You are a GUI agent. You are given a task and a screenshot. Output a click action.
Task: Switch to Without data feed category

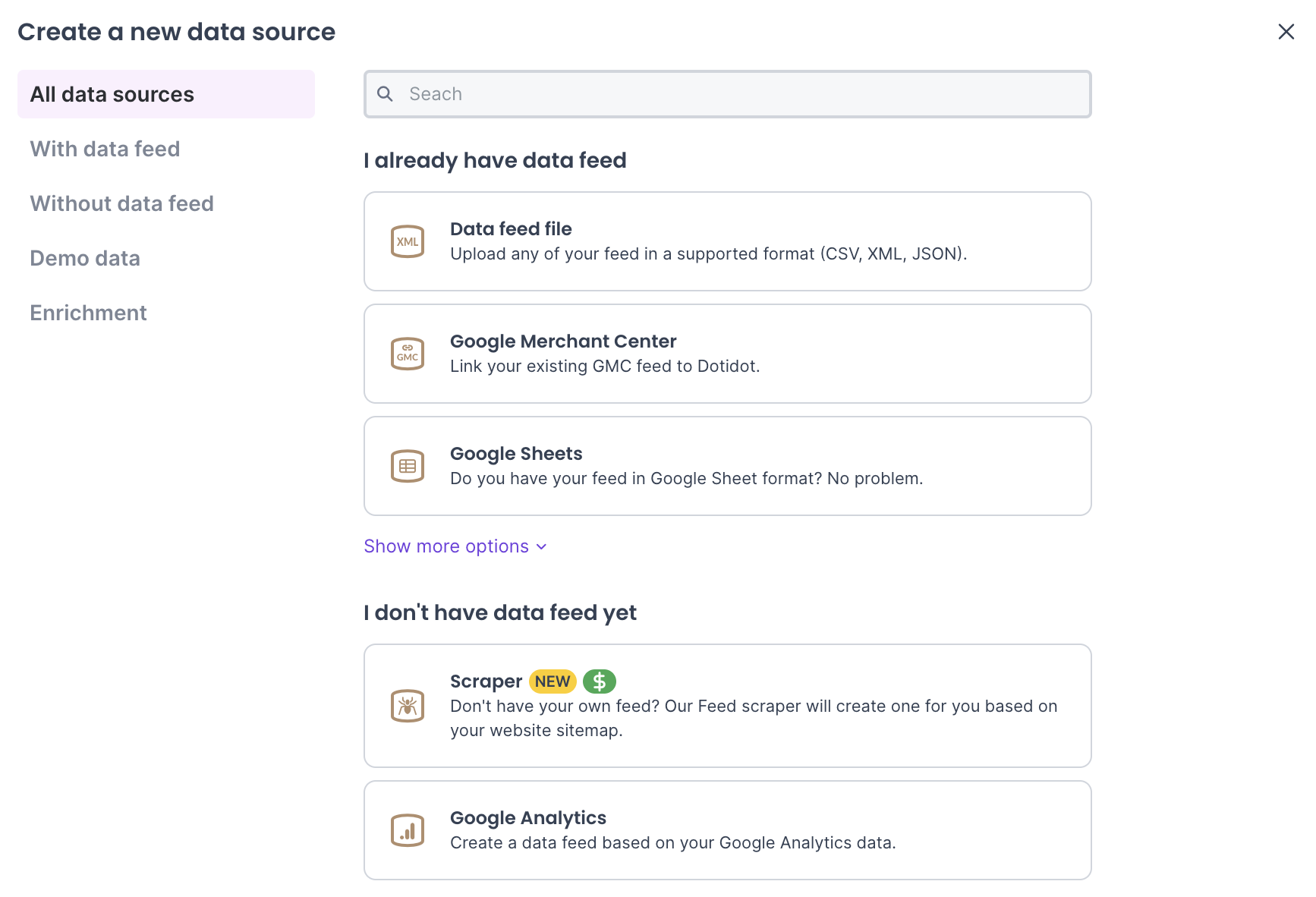[121, 203]
